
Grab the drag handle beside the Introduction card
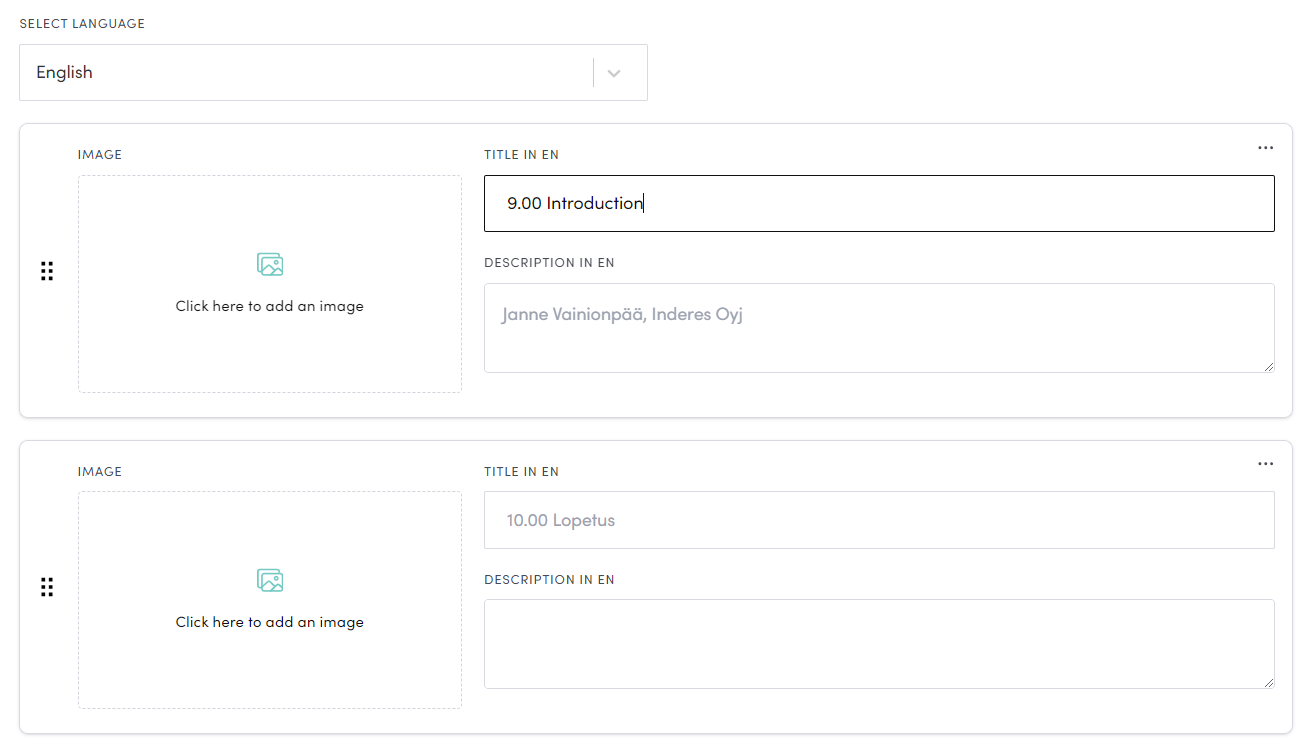46,270
